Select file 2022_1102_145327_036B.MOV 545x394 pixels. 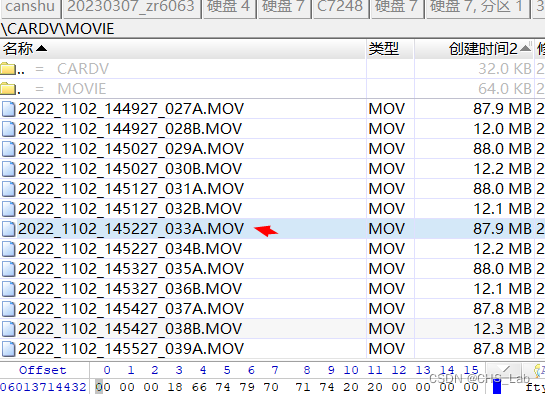click(130, 289)
